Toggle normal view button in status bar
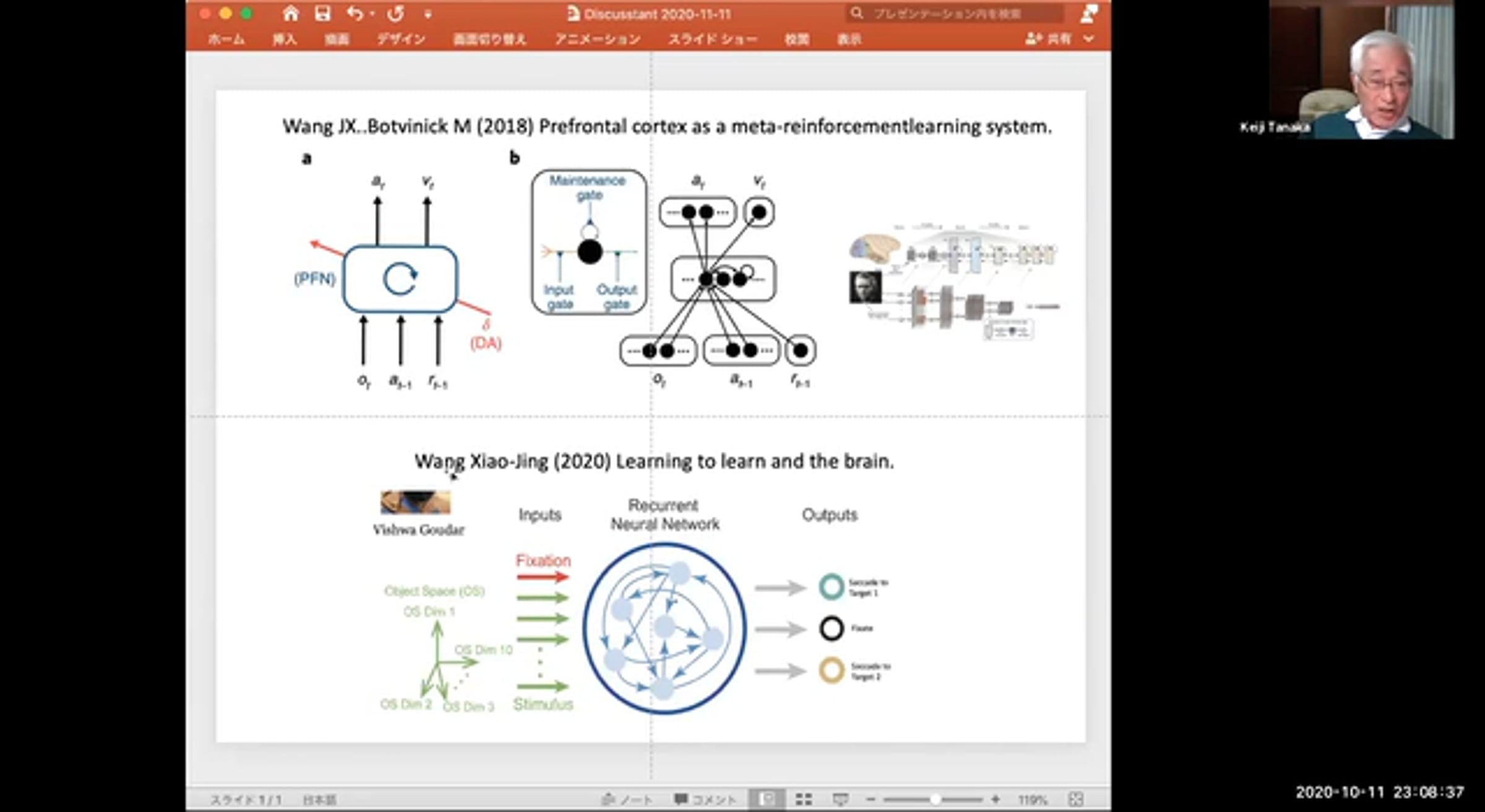 coord(767,799)
